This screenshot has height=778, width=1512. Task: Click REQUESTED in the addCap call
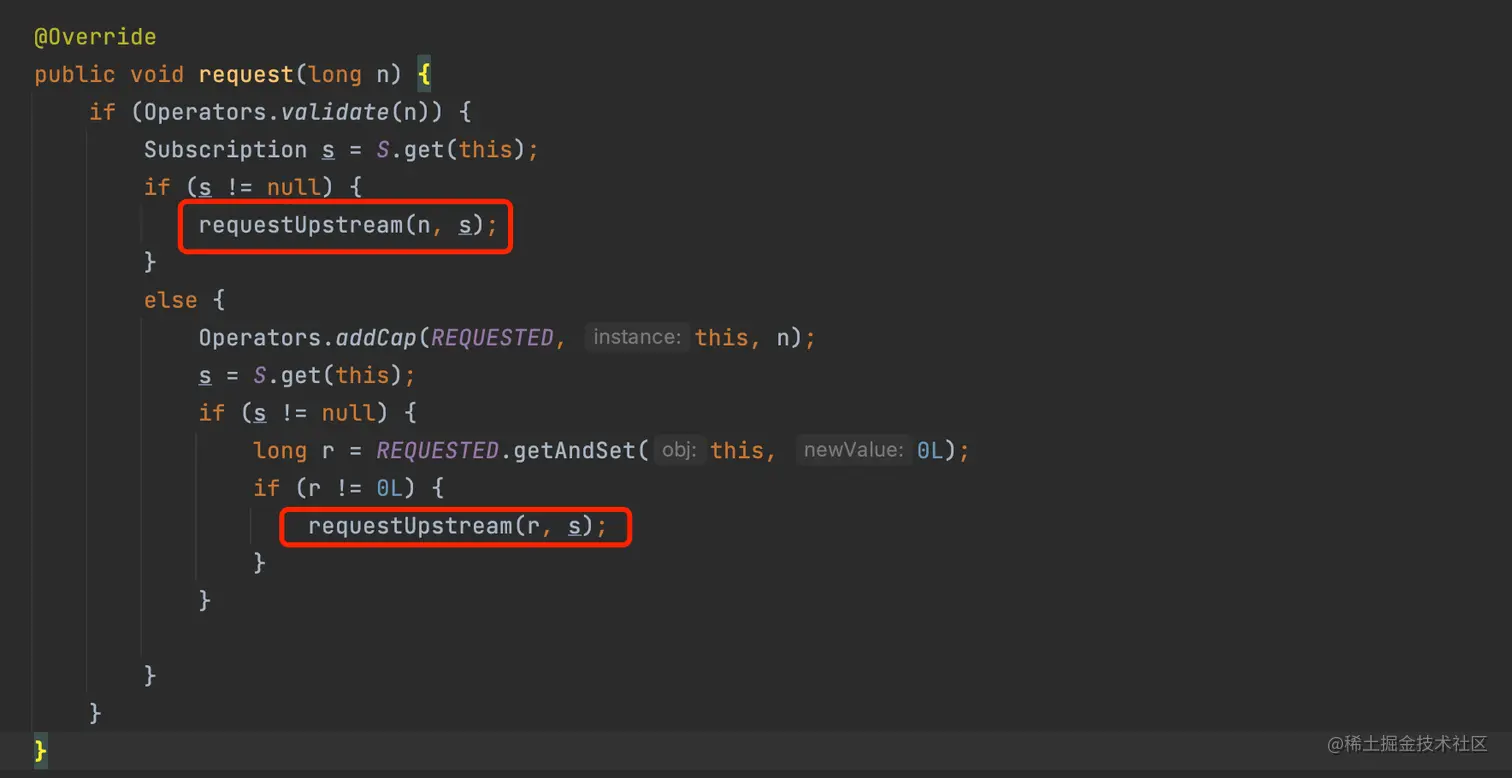click(x=491, y=338)
